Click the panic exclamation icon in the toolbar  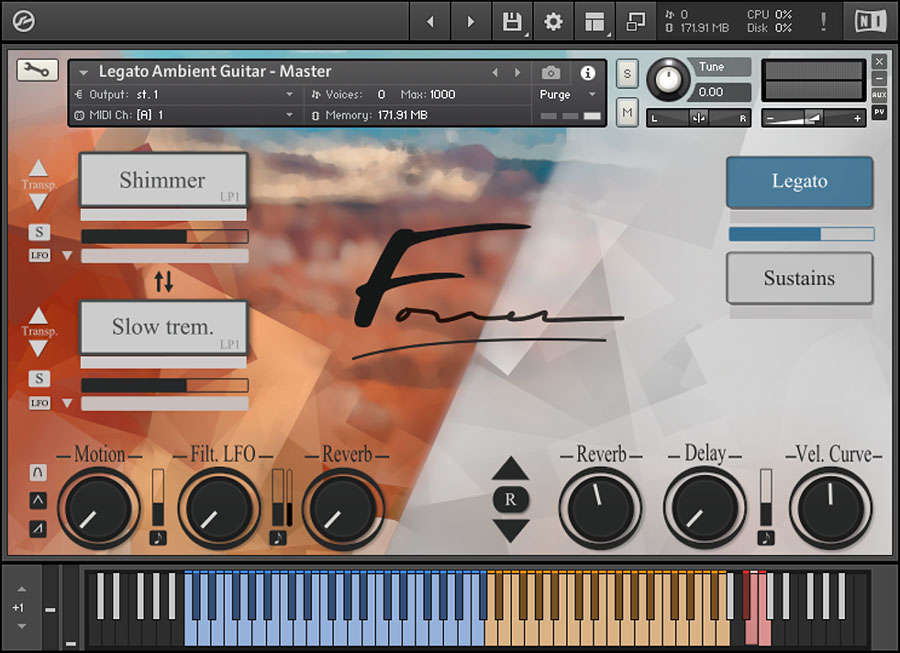pyautogui.click(x=822, y=21)
